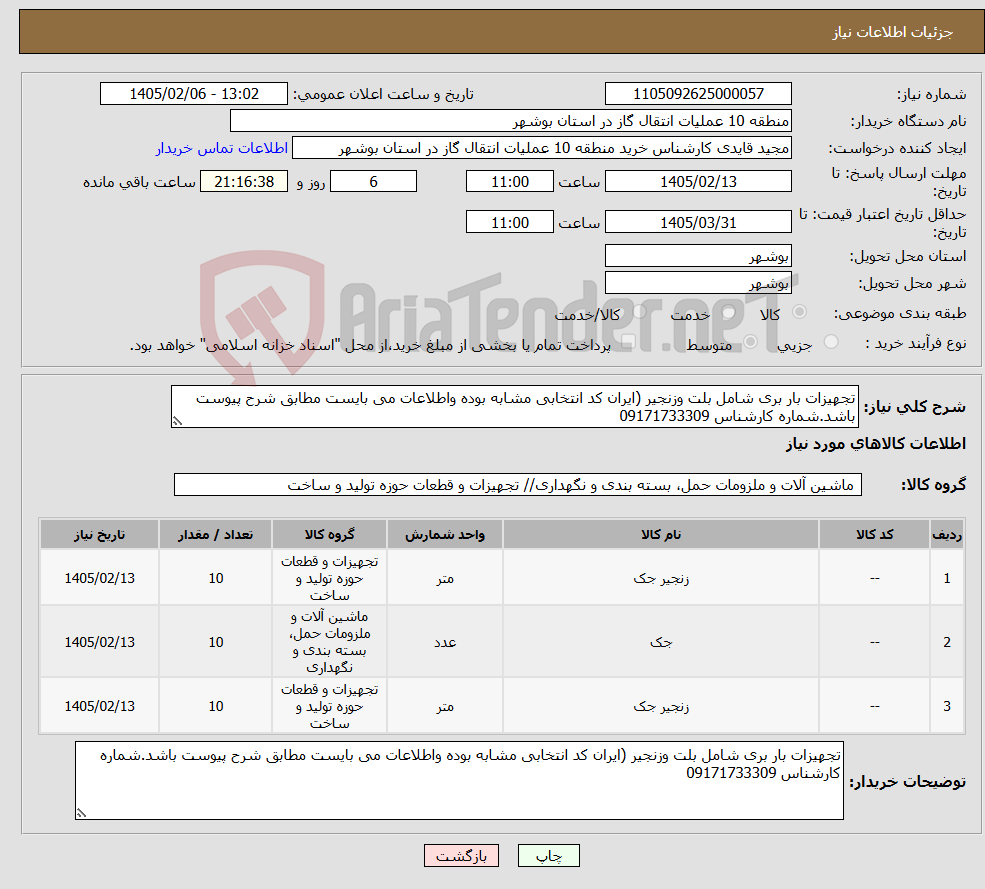Click the نام کالا column header
The height and width of the screenshot is (889, 985).
tap(661, 534)
